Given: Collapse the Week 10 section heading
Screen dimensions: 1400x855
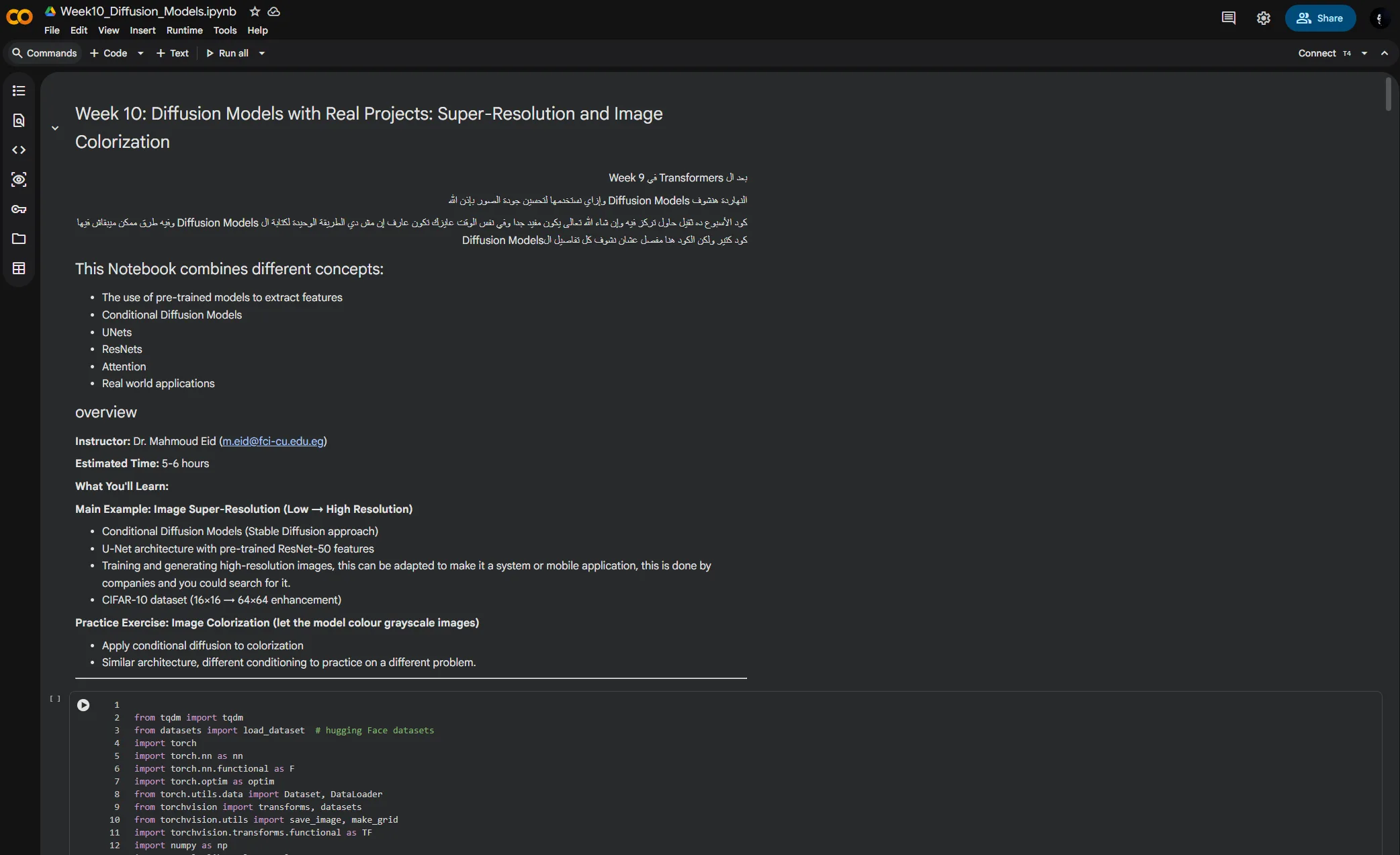Looking at the screenshot, I should (55, 128).
